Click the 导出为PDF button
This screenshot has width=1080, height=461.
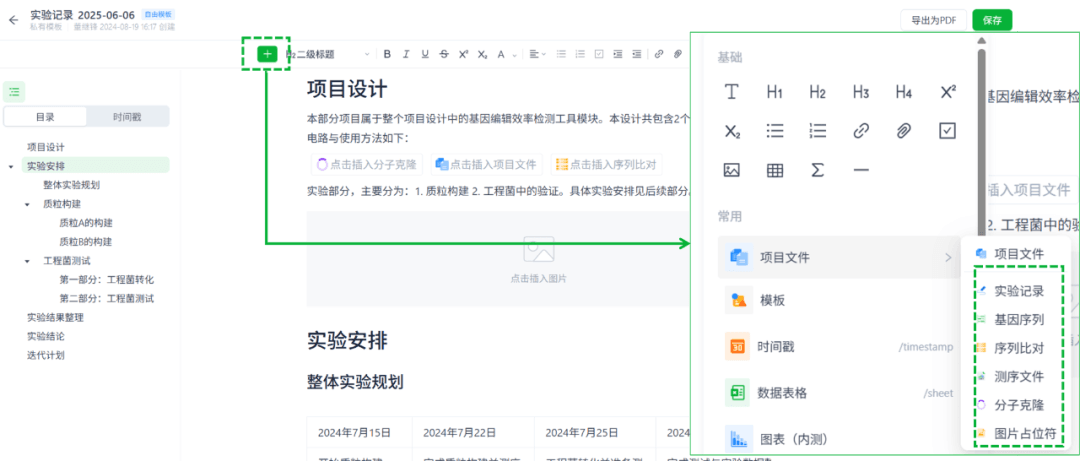point(933,20)
